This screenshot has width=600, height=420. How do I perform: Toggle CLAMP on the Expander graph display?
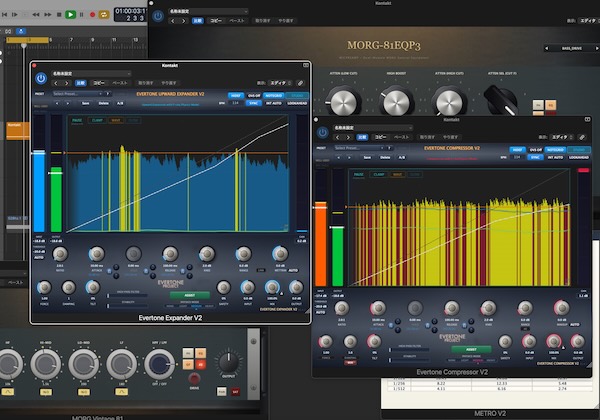coord(97,120)
